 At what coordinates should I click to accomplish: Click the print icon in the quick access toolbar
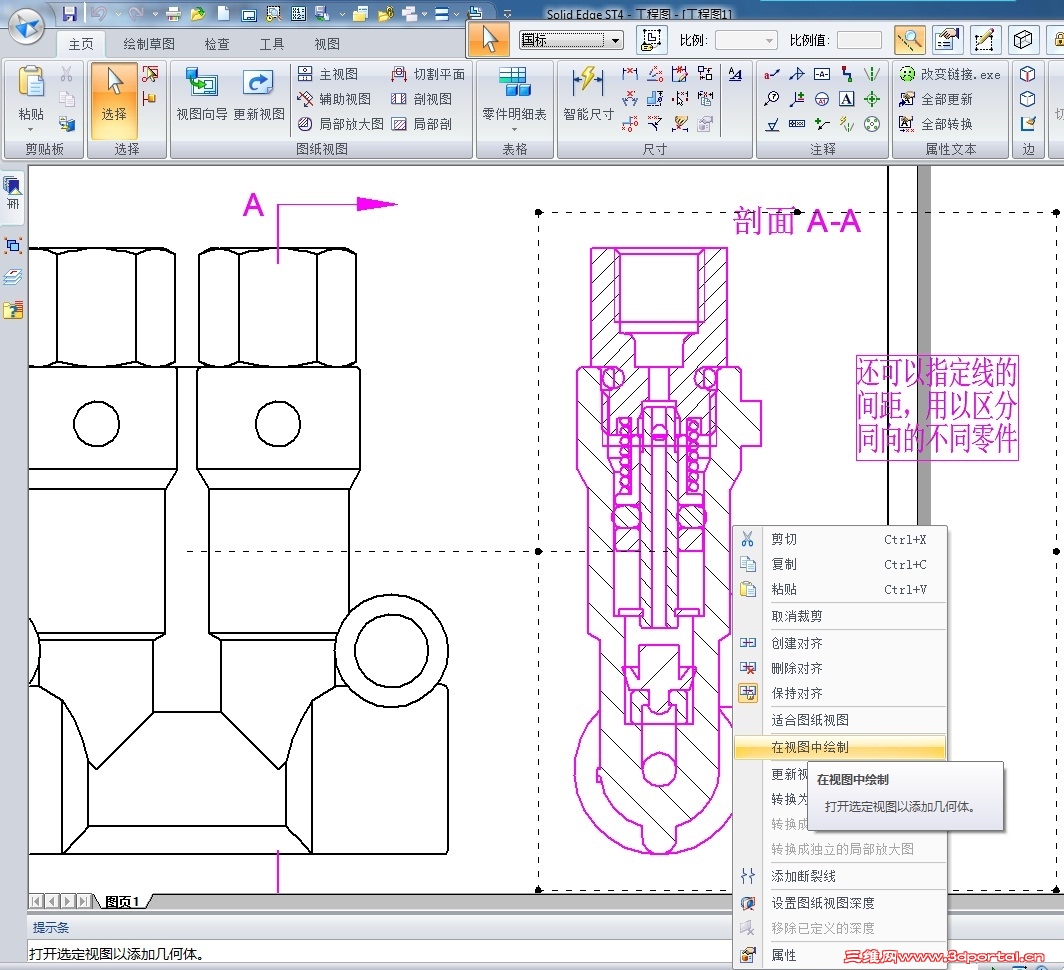[x=173, y=14]
